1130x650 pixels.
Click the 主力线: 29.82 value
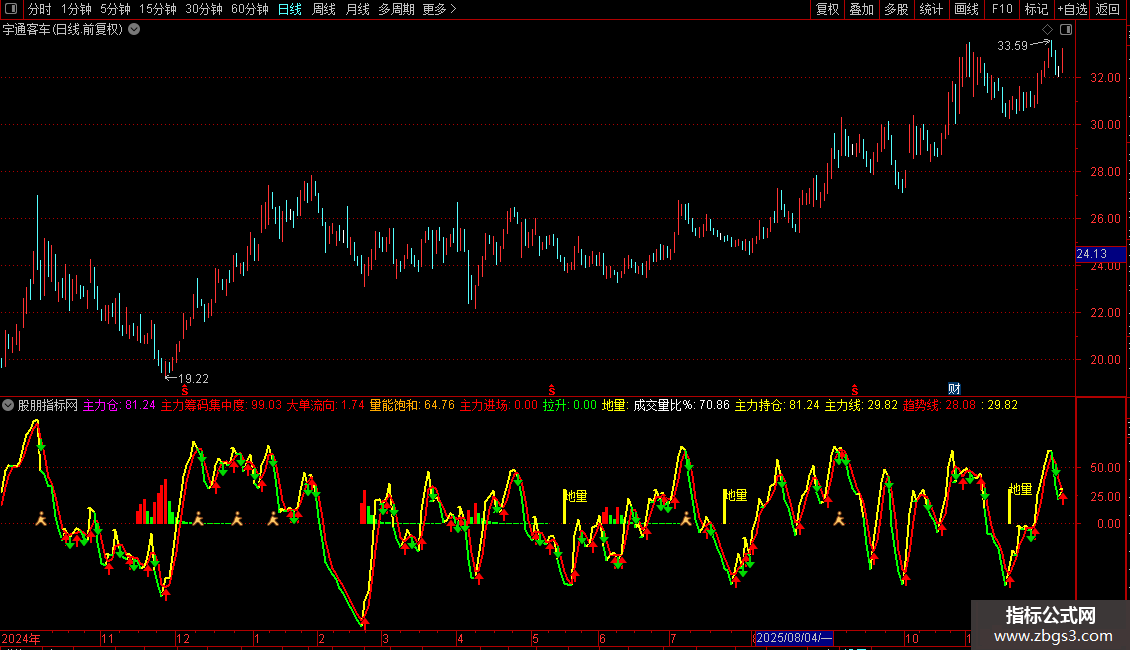point(861,405)
